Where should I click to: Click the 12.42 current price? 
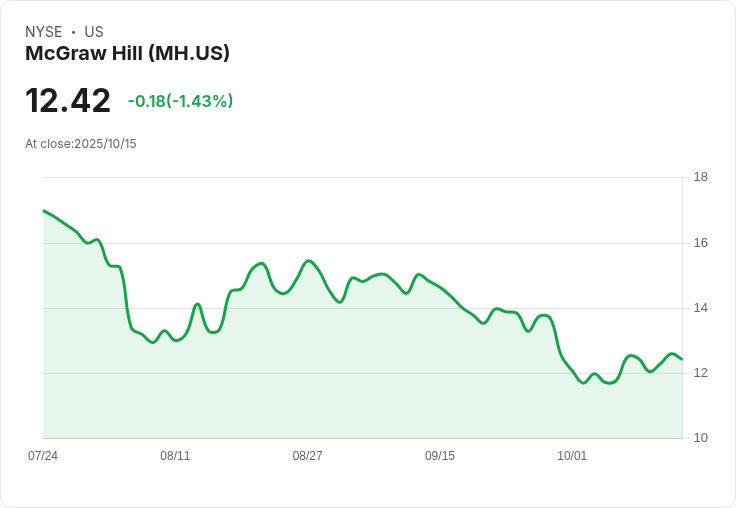68,101
